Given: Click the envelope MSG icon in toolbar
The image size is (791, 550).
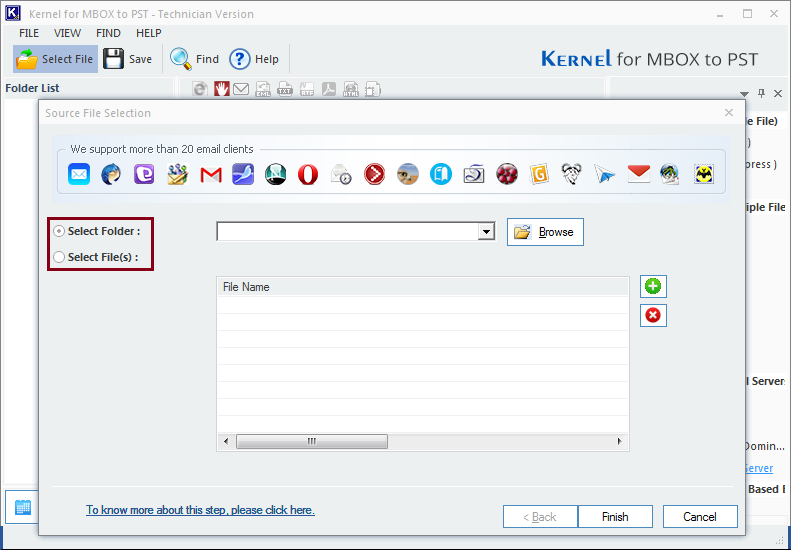Looking at the screenshot, I should (241, 89).
